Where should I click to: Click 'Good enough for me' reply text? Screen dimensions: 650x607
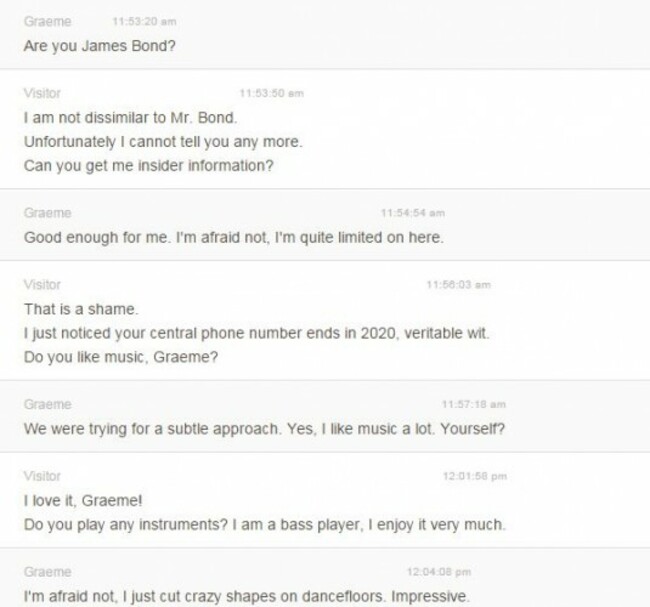pyautogui.click(x=234, y=238)
